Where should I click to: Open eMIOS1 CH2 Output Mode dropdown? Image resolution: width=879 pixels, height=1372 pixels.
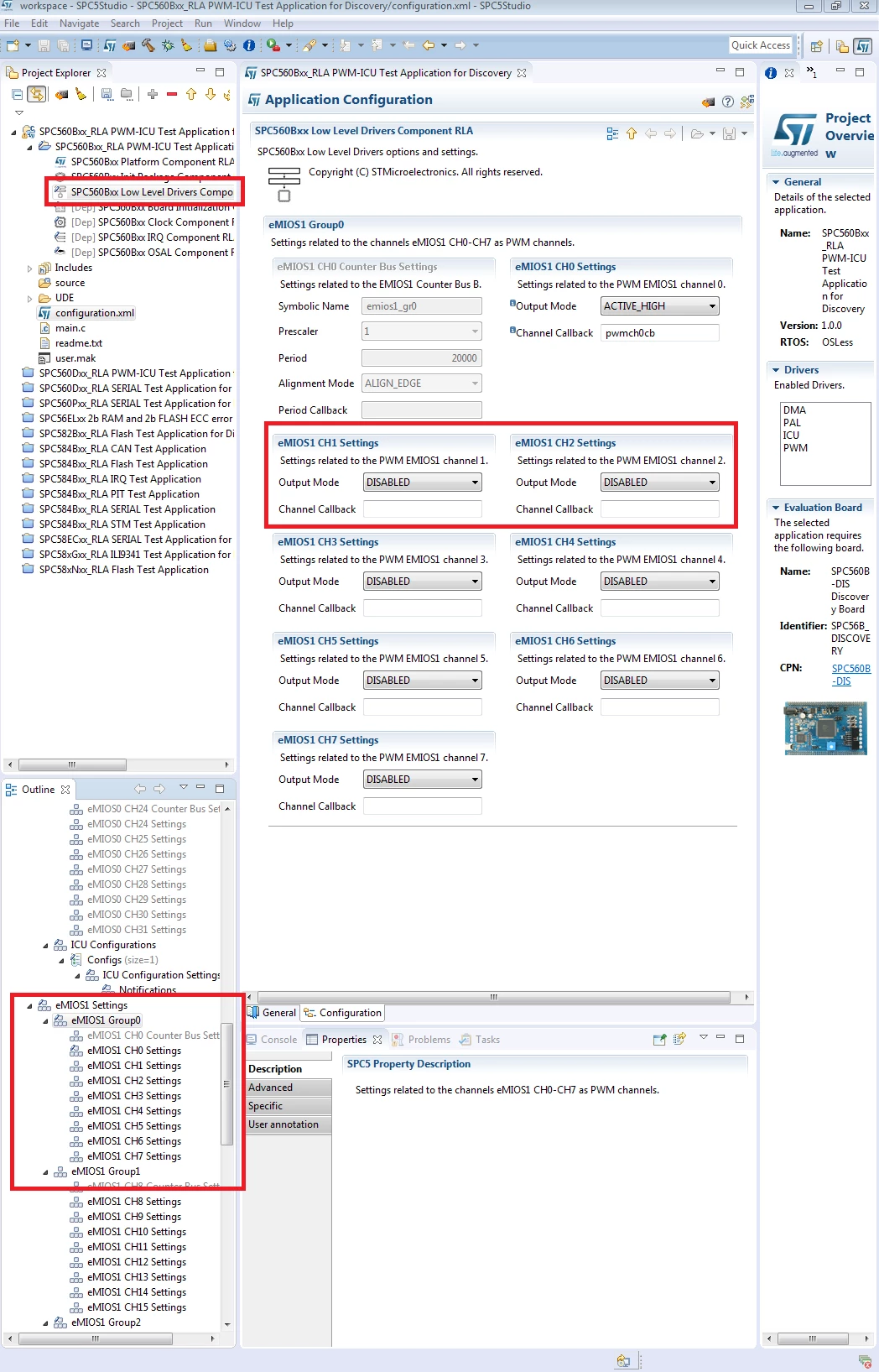[660, 483]
